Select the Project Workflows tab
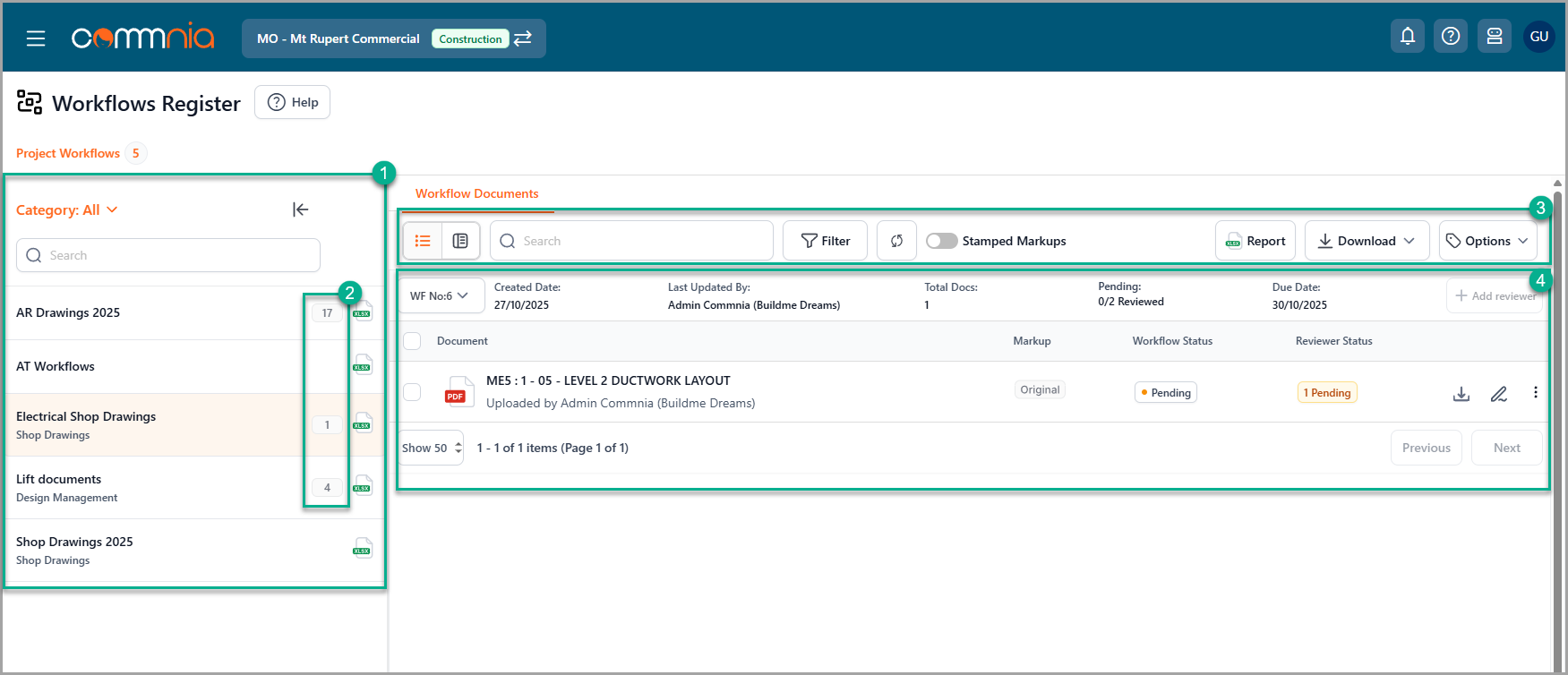The height and width of the screenshot is (675, 1568). (x=68, y=153)
